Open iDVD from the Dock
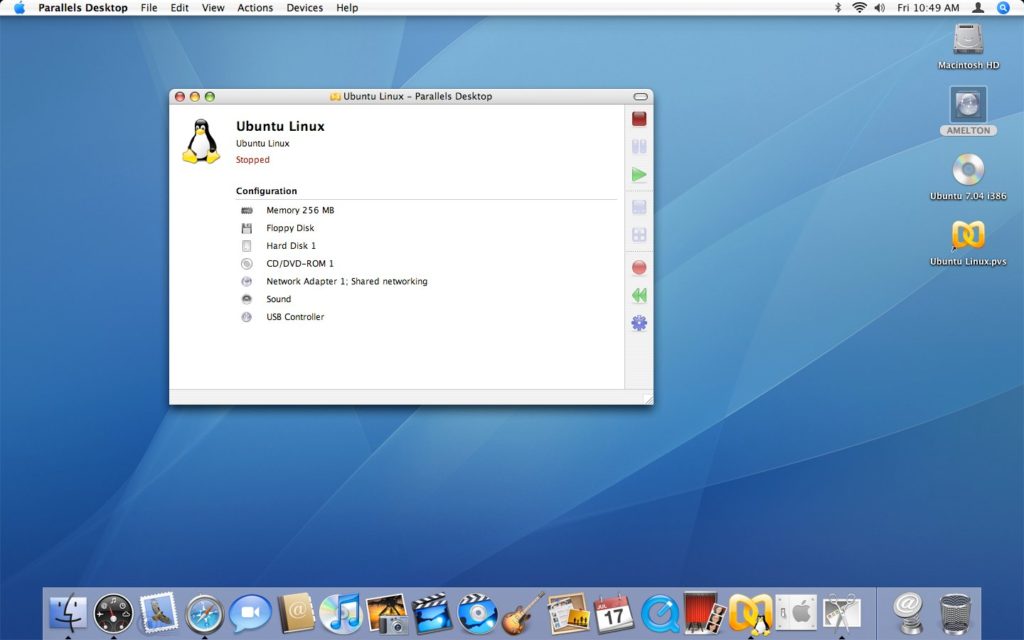This screenshot has width=1024, height=640. (477, 613)
